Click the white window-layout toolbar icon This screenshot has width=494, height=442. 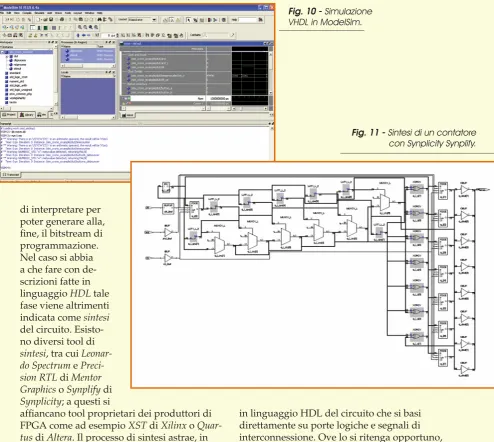point(33,28)
